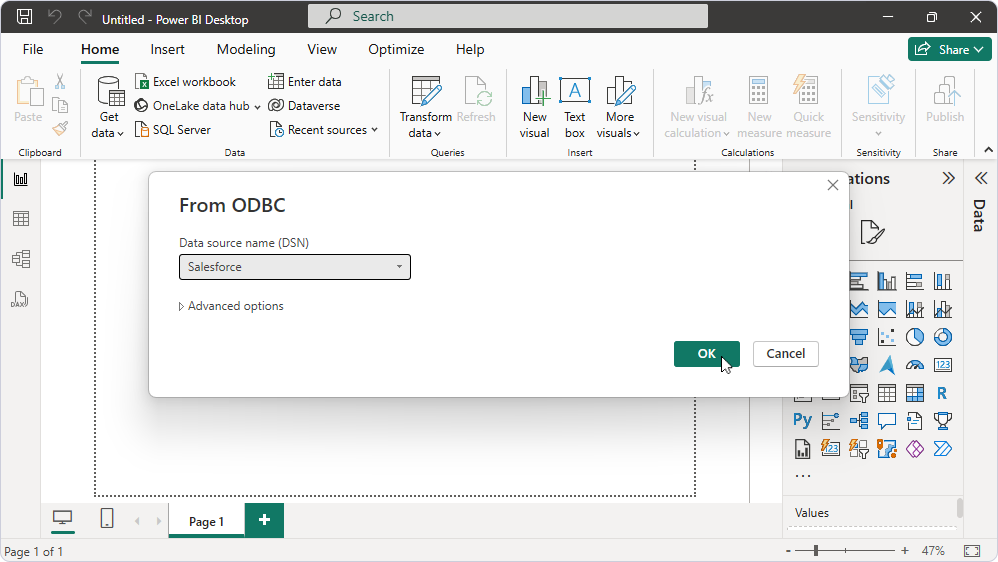Insert a Text box
This screenshot has height=562, width=998.
coord(575,107)
